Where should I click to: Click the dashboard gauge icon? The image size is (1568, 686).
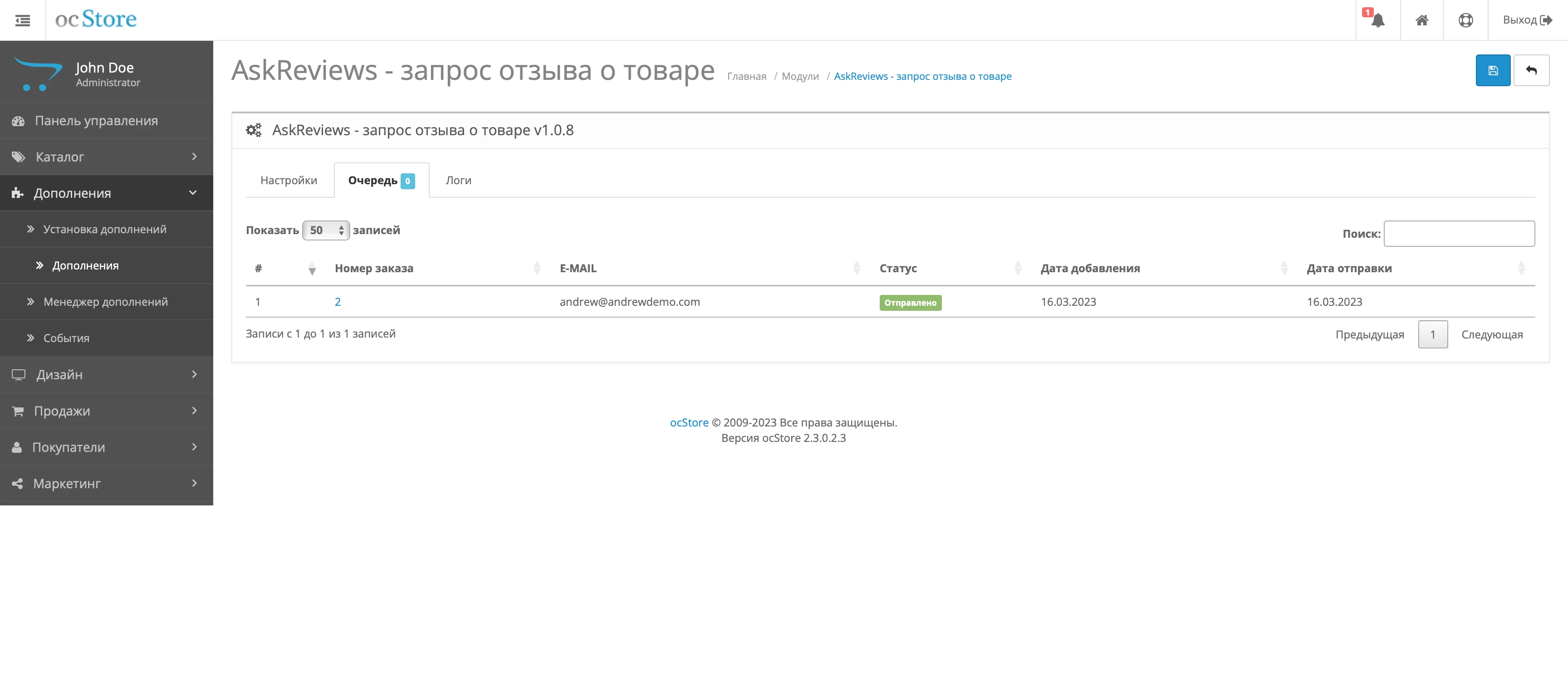(18, 121)
